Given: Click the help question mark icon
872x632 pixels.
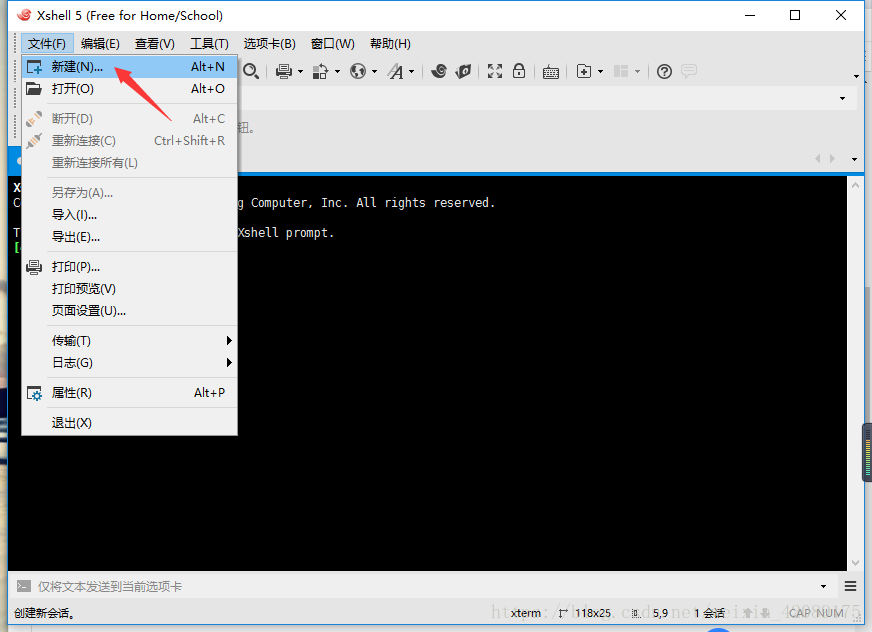Looking at the screenshot, I should 664,71.
